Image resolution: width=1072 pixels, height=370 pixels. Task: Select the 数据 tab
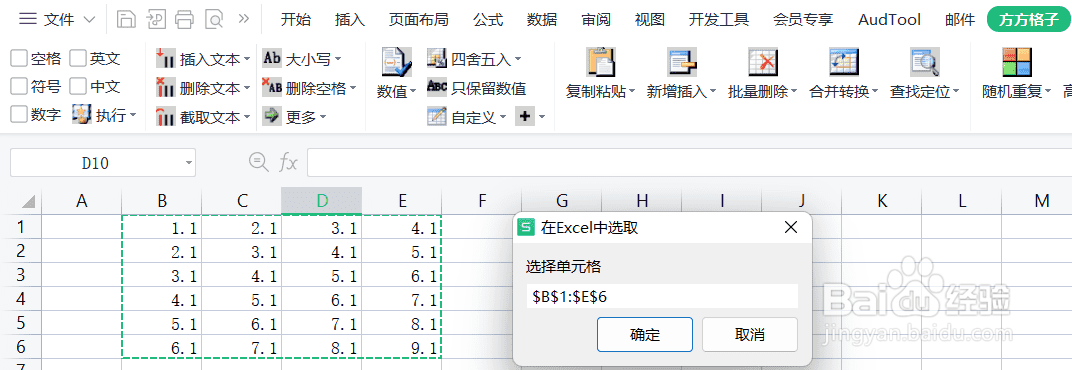tap(542, 20)
